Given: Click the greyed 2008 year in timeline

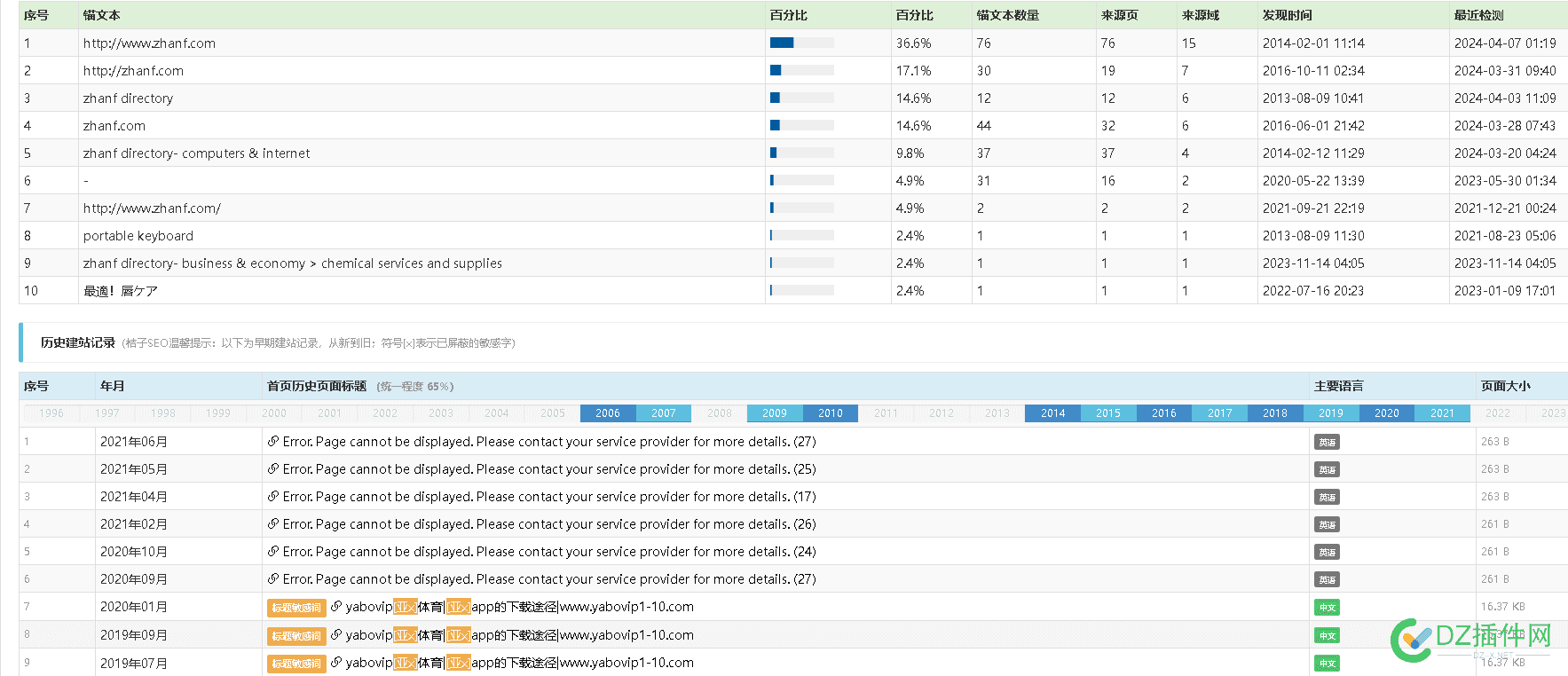Looking at the screenshot, I should 720,413.
